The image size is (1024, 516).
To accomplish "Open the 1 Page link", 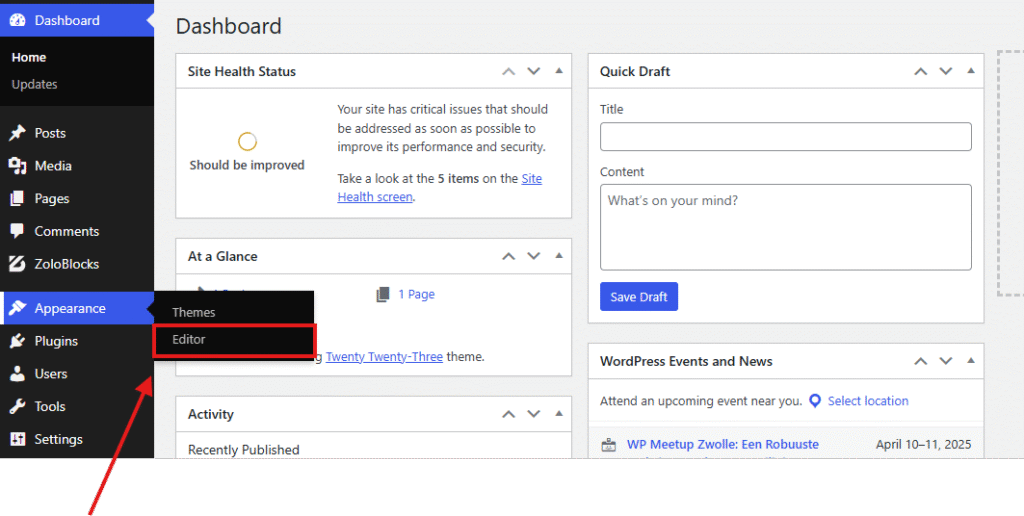I will pyautogui.click(x=417, y=295).
